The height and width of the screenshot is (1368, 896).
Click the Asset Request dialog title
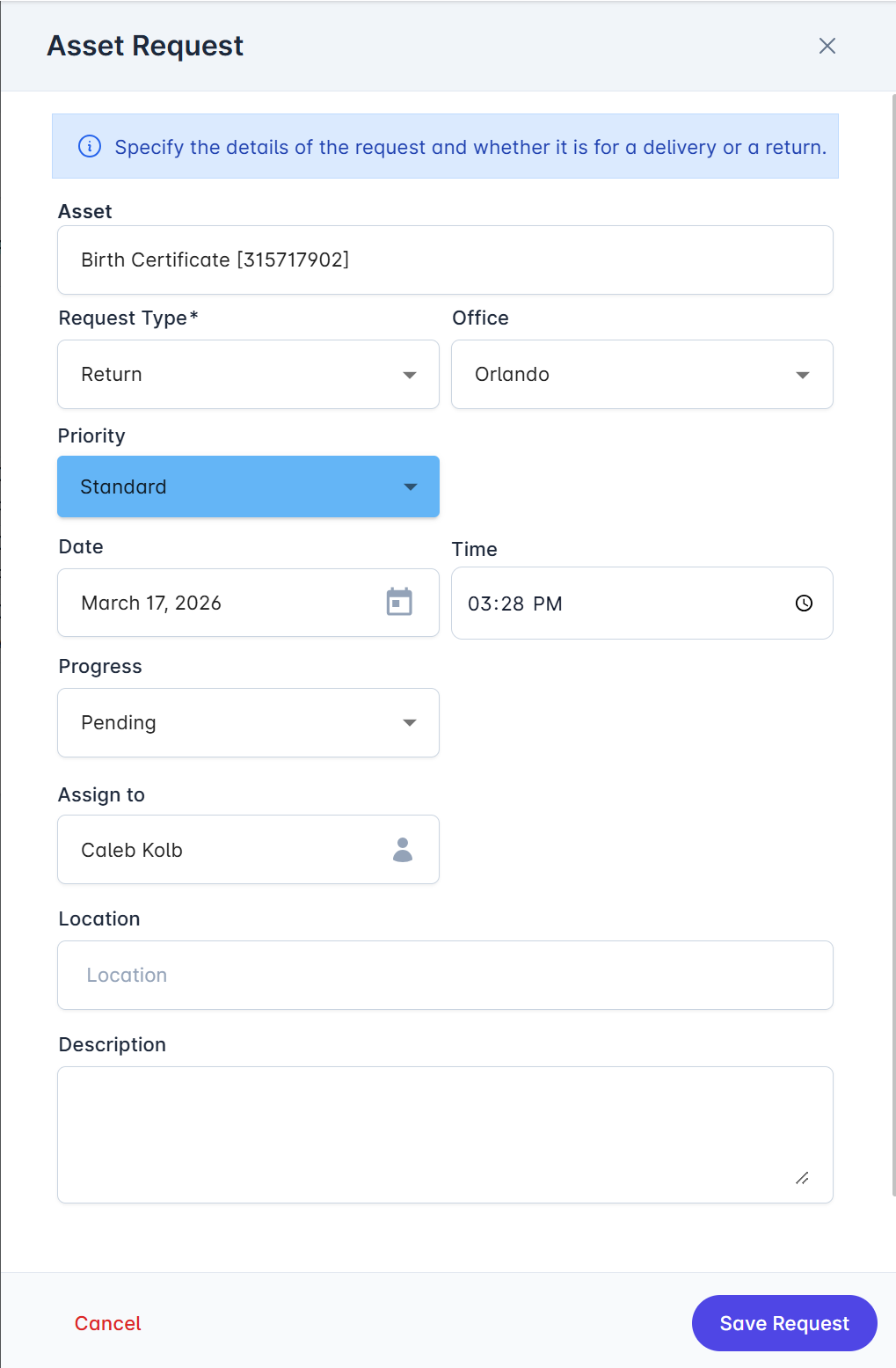145,46
